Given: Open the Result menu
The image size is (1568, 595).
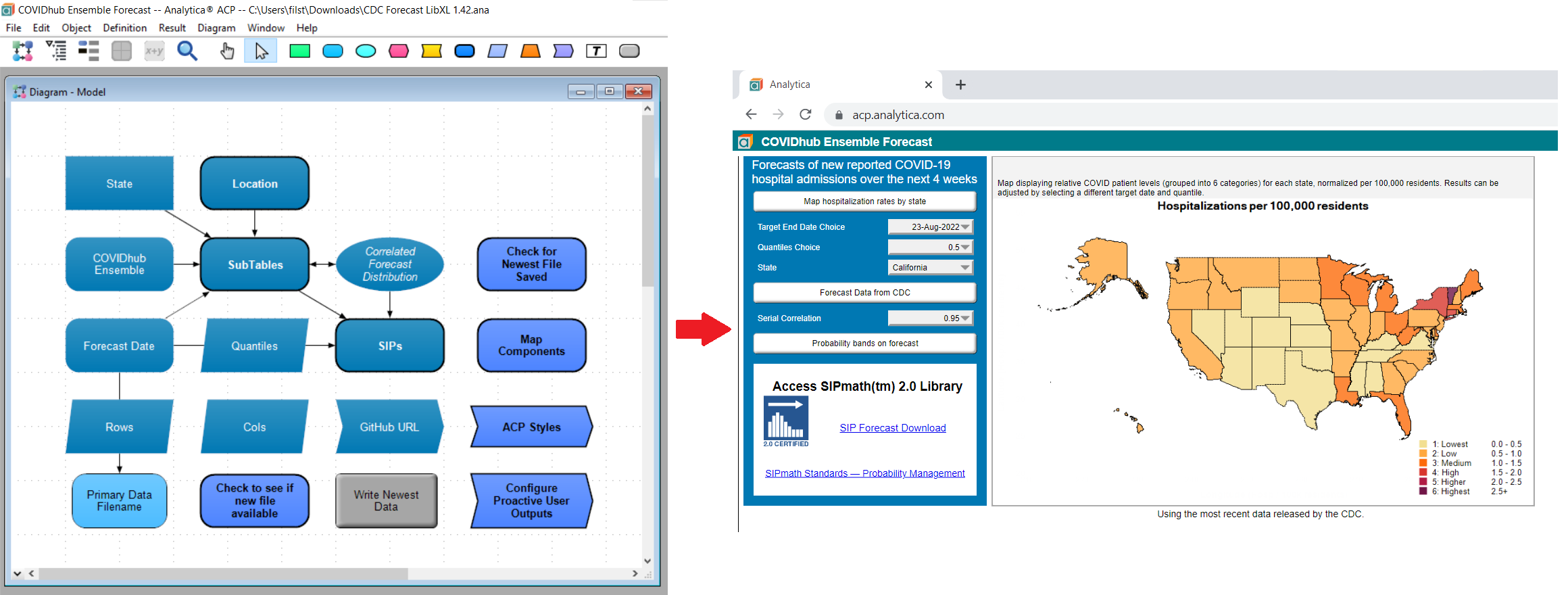Looking at the screenshot, I should tap(172, 28).
